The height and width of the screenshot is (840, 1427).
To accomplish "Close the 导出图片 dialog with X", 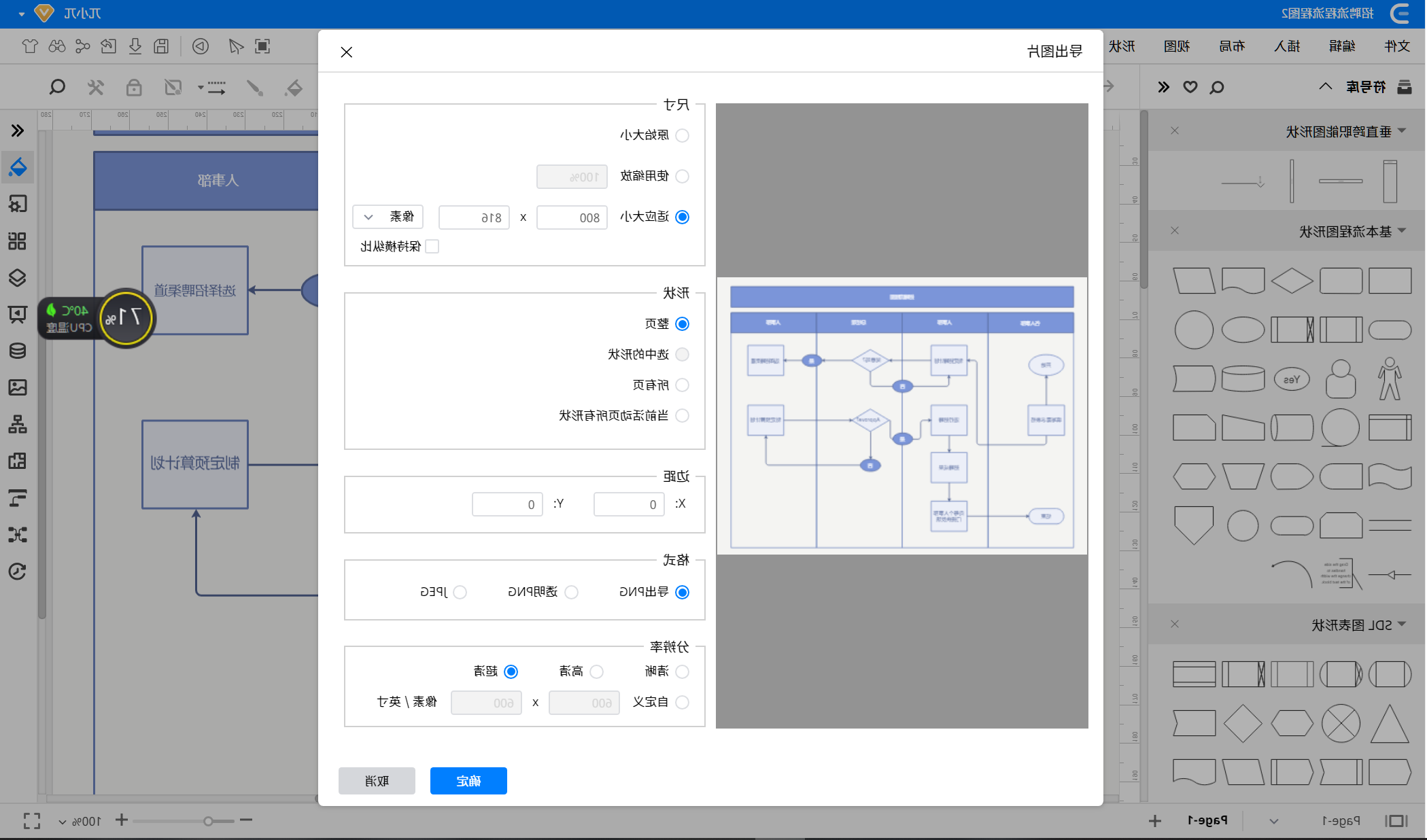I will [347, 52].
